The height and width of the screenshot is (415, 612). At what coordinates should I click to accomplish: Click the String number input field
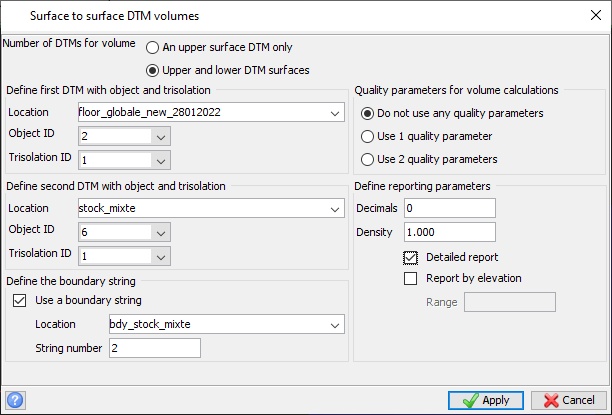click(x=154, y=348)
